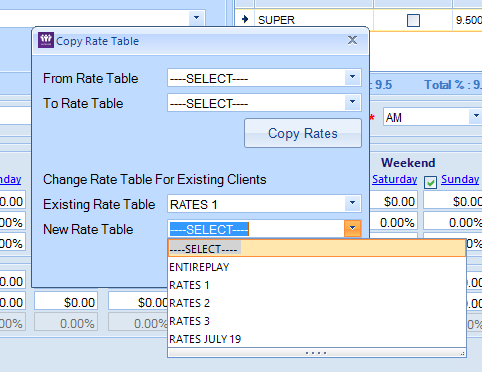Click the Copy Rate Table app icon
The width and height of the screenshot is (482, 372).
(46, 40)
